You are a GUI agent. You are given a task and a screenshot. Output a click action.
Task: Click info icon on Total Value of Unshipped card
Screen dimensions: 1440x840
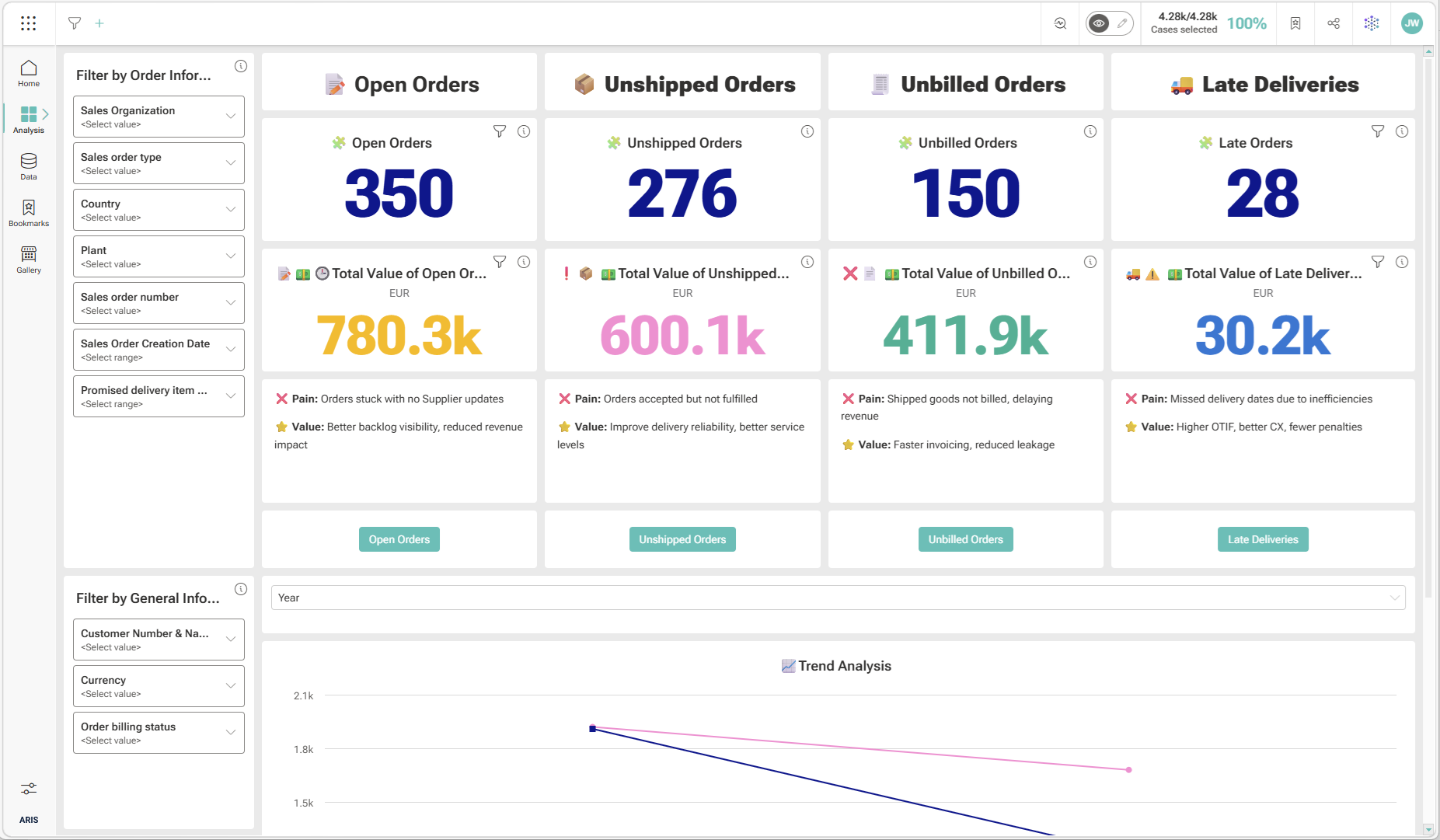(x=807, y=262)
